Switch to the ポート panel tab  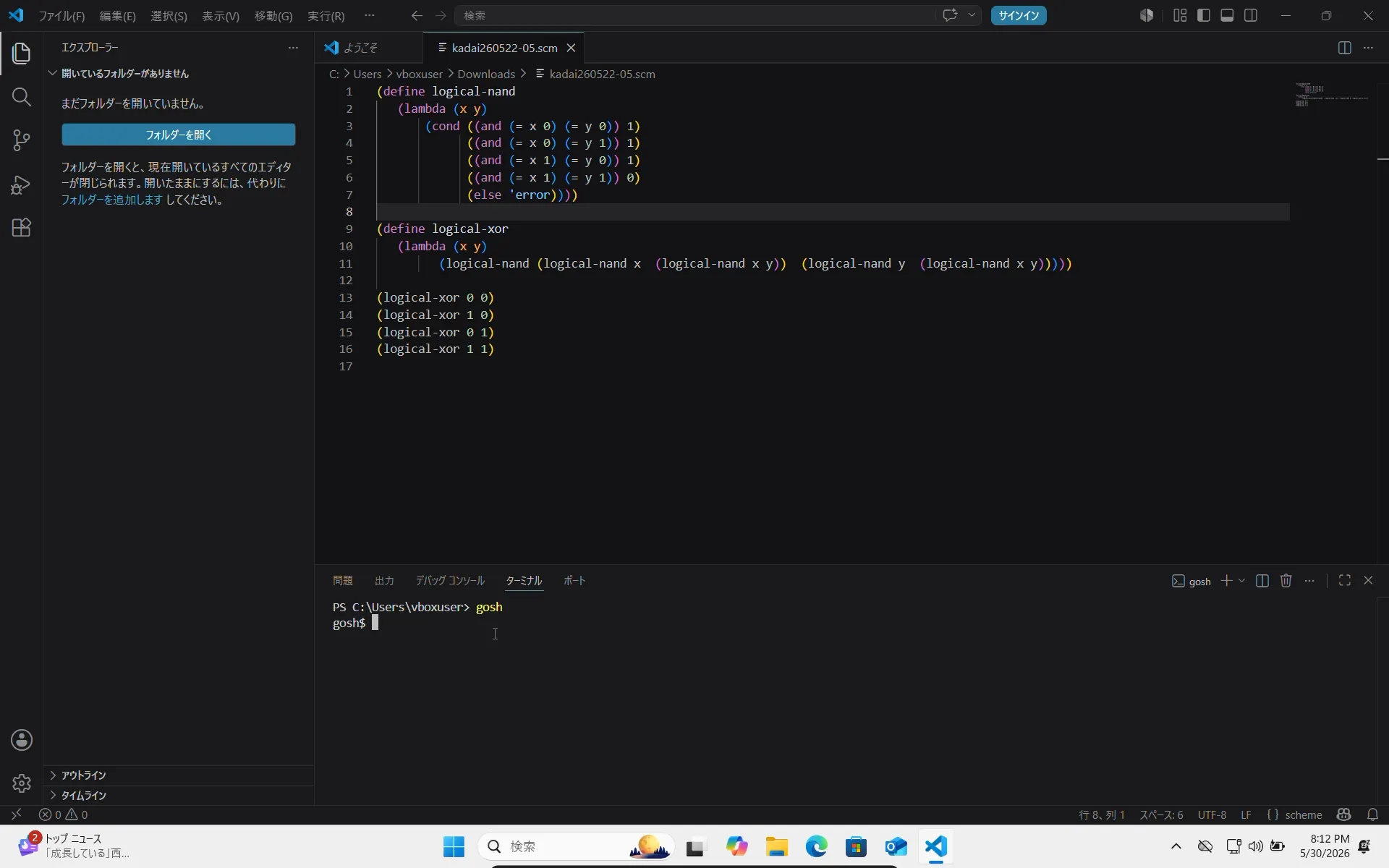click(x=574, y=581)
